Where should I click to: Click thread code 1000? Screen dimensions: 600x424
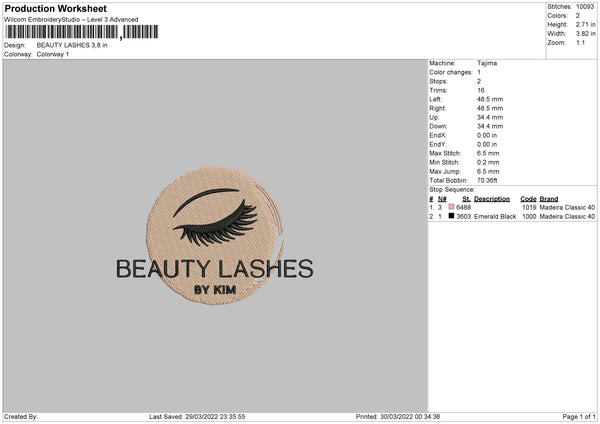click(x=529, y=217)
